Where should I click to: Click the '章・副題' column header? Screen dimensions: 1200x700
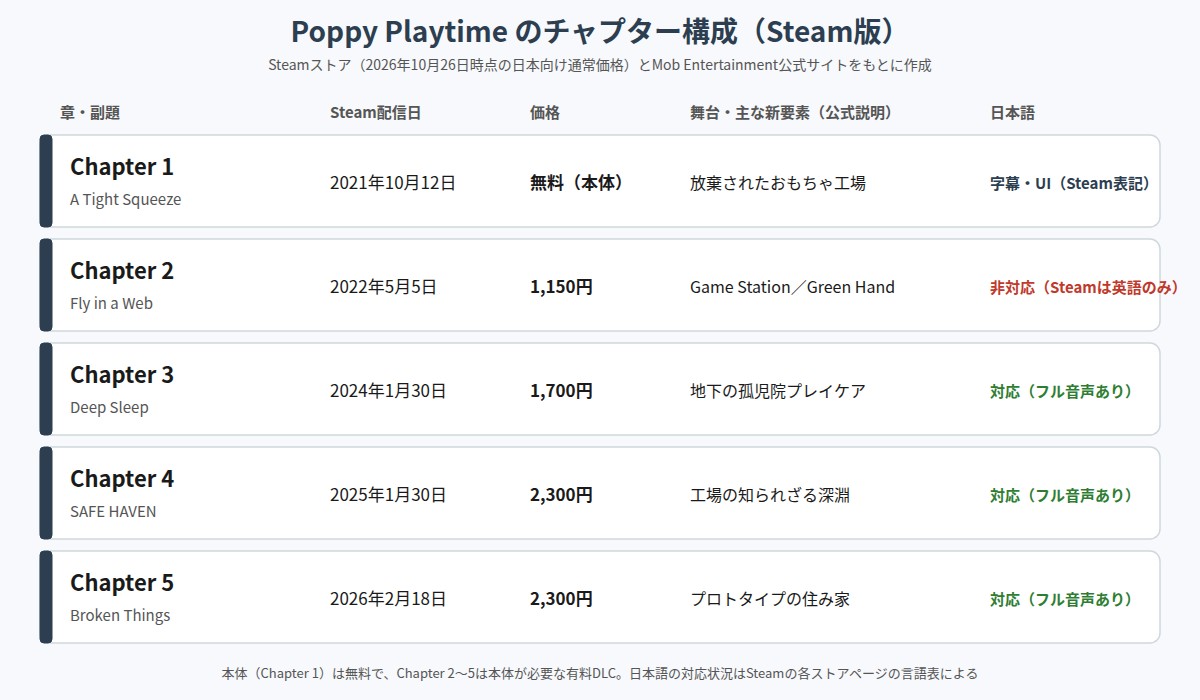click(x=90, y=113)
